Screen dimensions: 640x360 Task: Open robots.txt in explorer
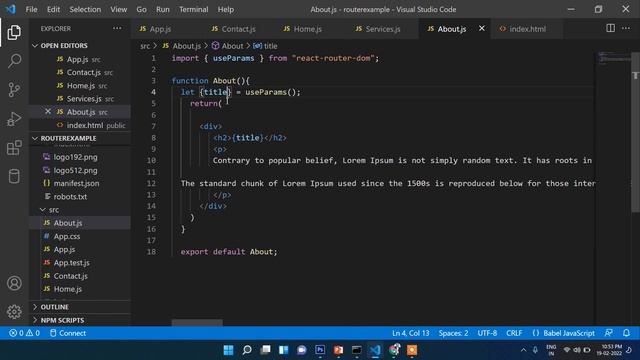tap(80, 196)
